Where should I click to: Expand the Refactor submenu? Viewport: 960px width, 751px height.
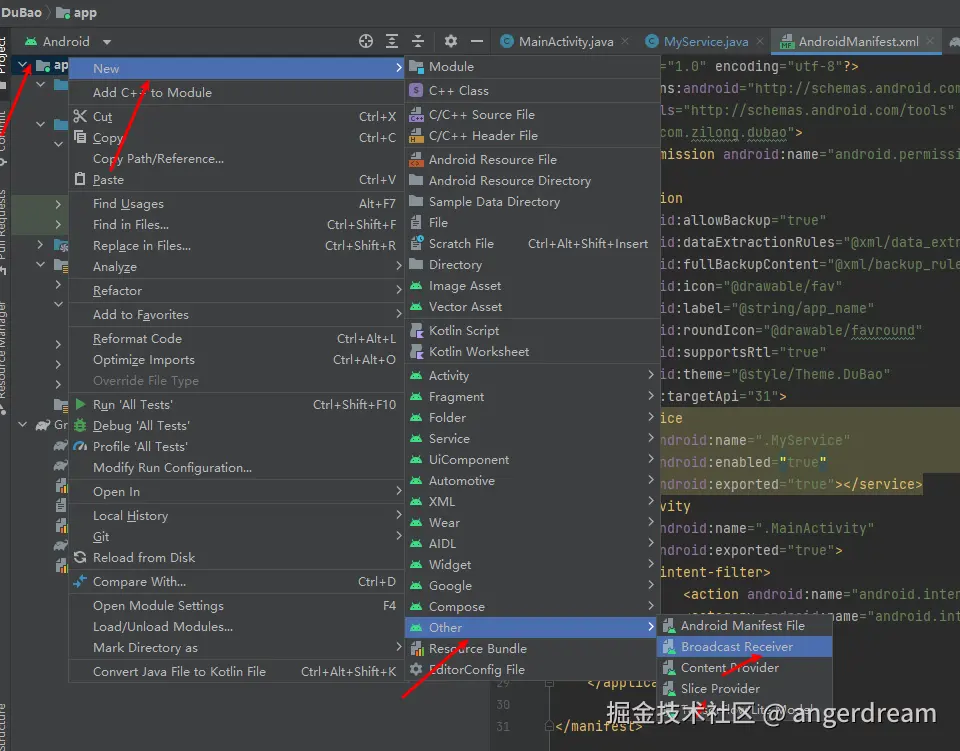pyautogui.click(x=236, y=291)
